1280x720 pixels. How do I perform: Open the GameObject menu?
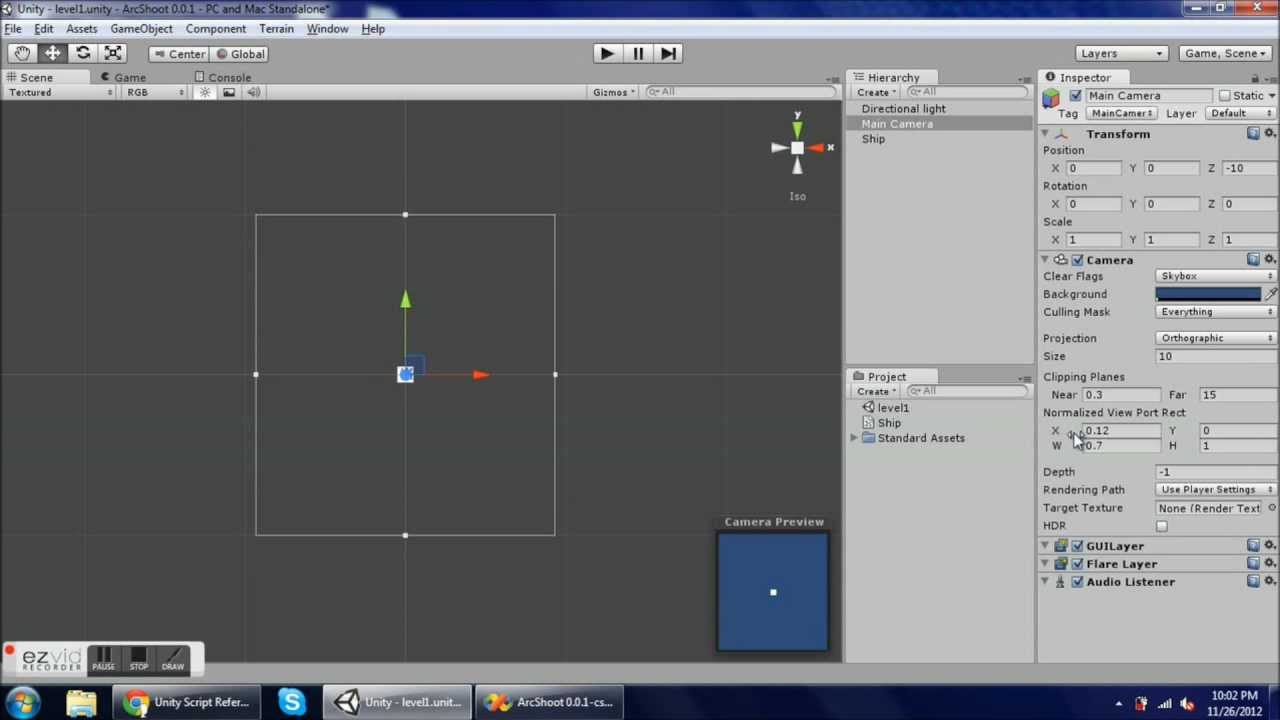pyautogui.click(x=141, y=29)
